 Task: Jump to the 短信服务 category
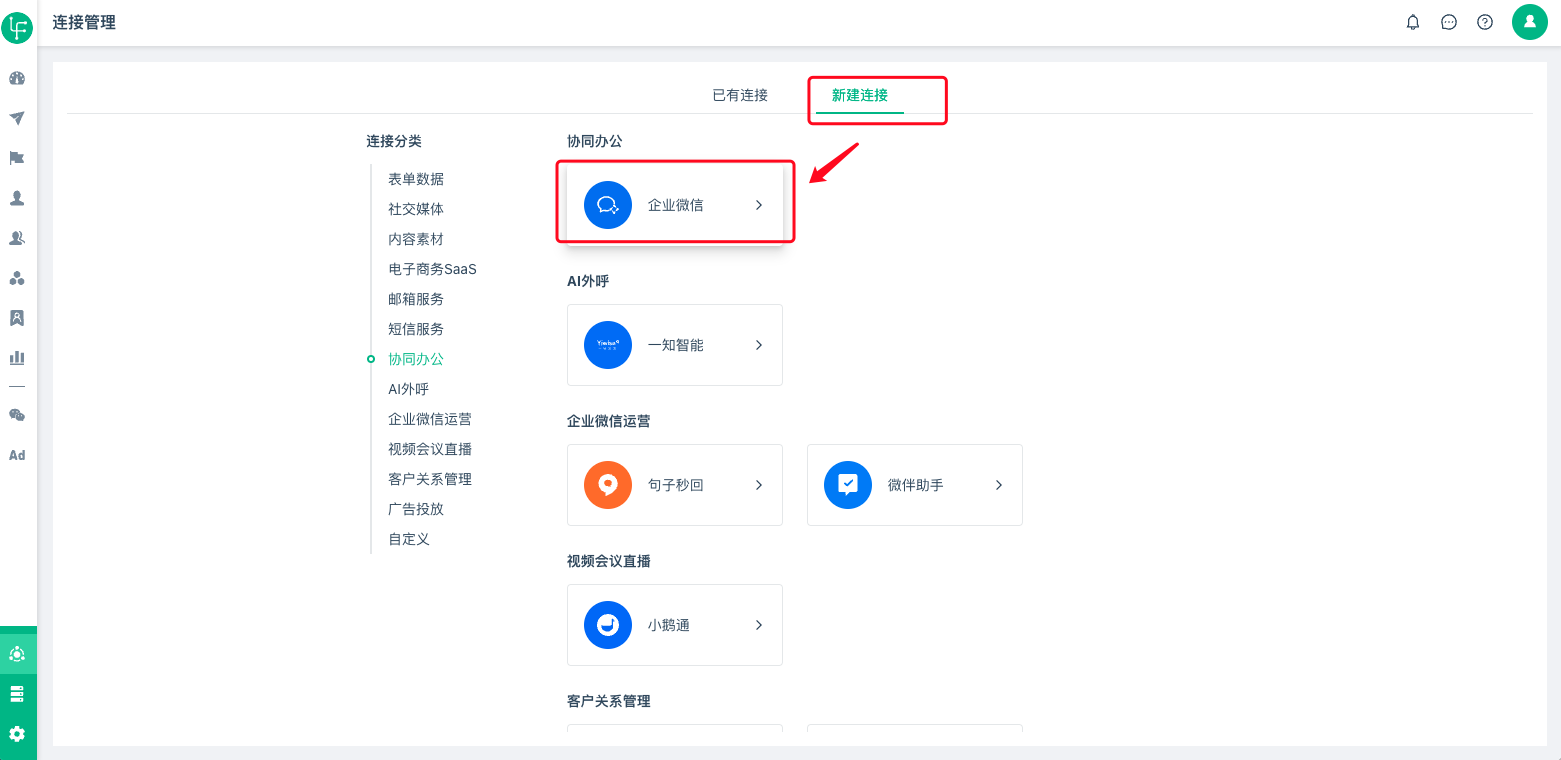point(416,329)
